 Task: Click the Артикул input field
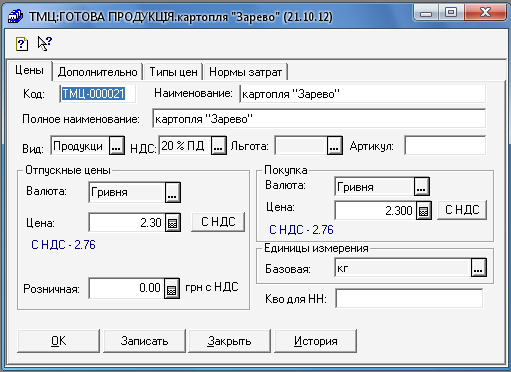[x=445, y=145]
